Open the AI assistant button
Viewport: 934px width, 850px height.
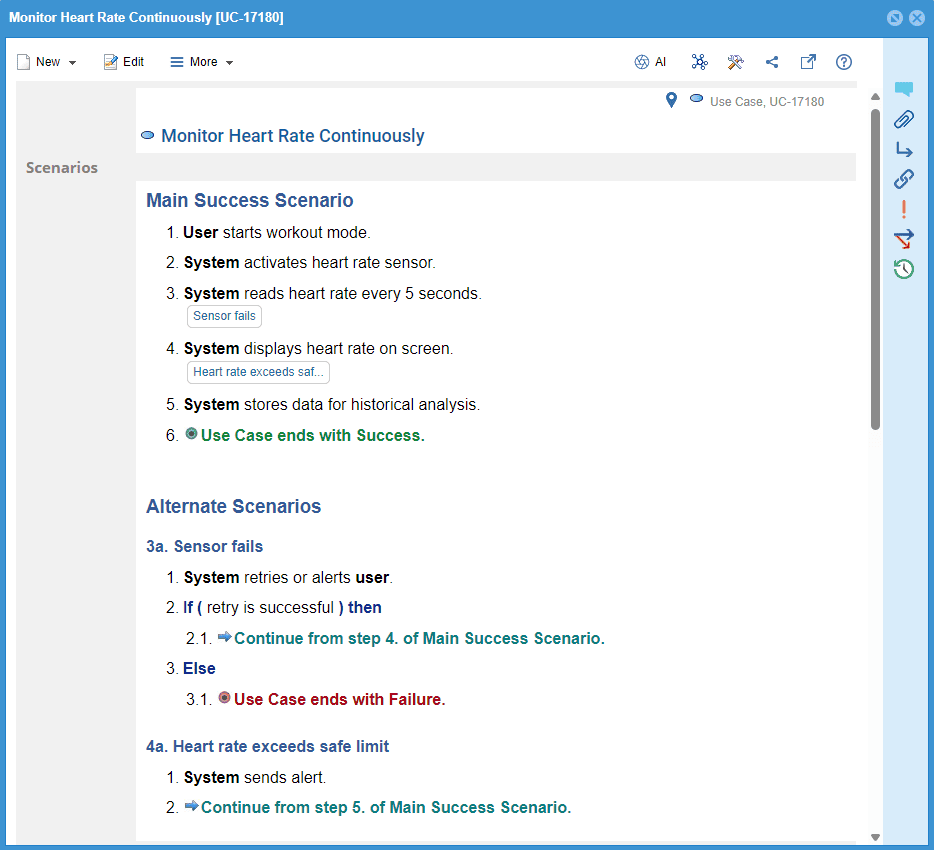tap(650, 62)
